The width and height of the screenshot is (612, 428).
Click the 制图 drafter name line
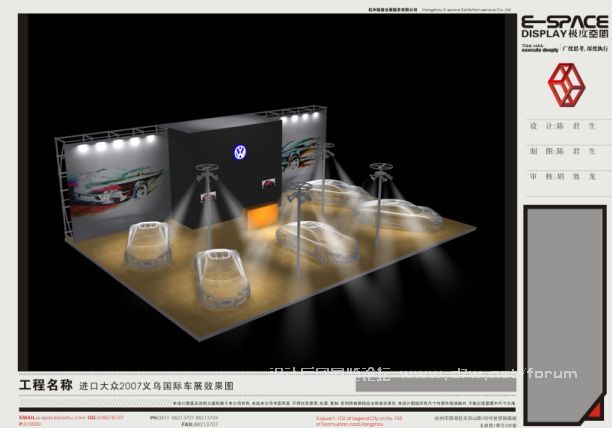coord(562,151)
